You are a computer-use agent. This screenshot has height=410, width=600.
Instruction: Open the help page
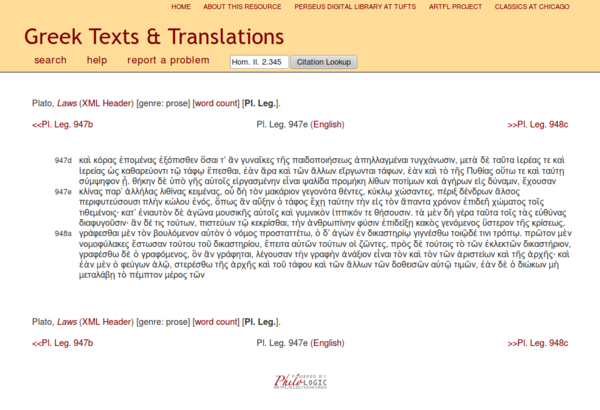[97, 61]
